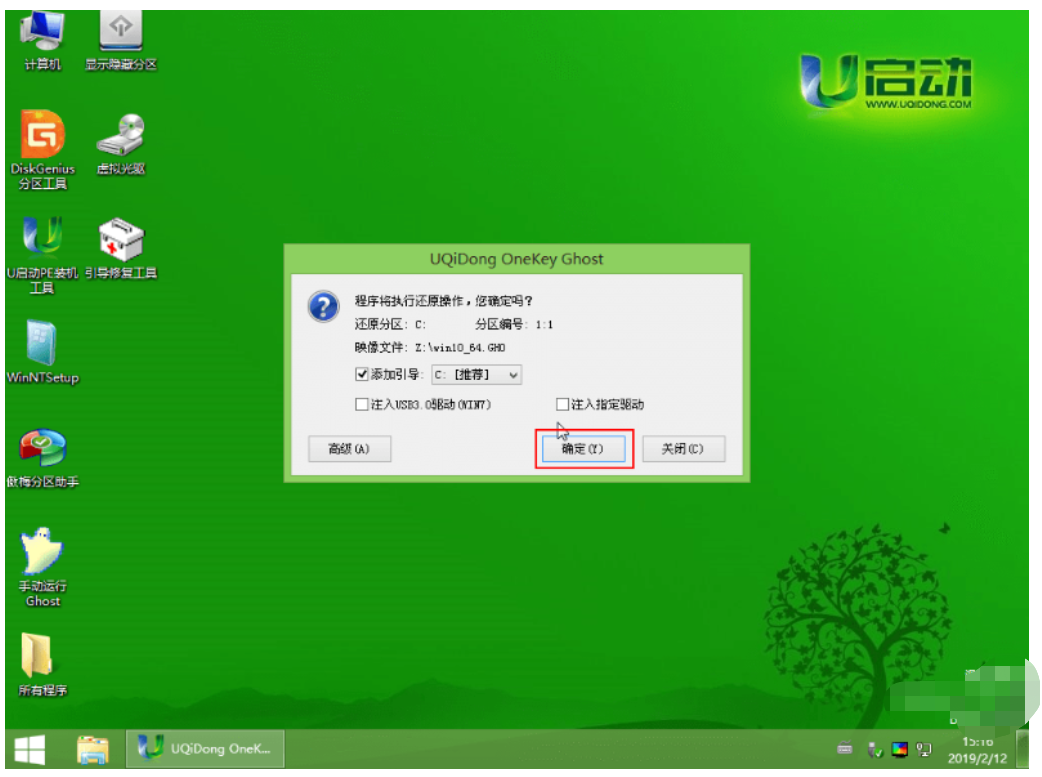Open the Windows Start menu button
The image size is (1042, 777).
(x=32, y=749)
